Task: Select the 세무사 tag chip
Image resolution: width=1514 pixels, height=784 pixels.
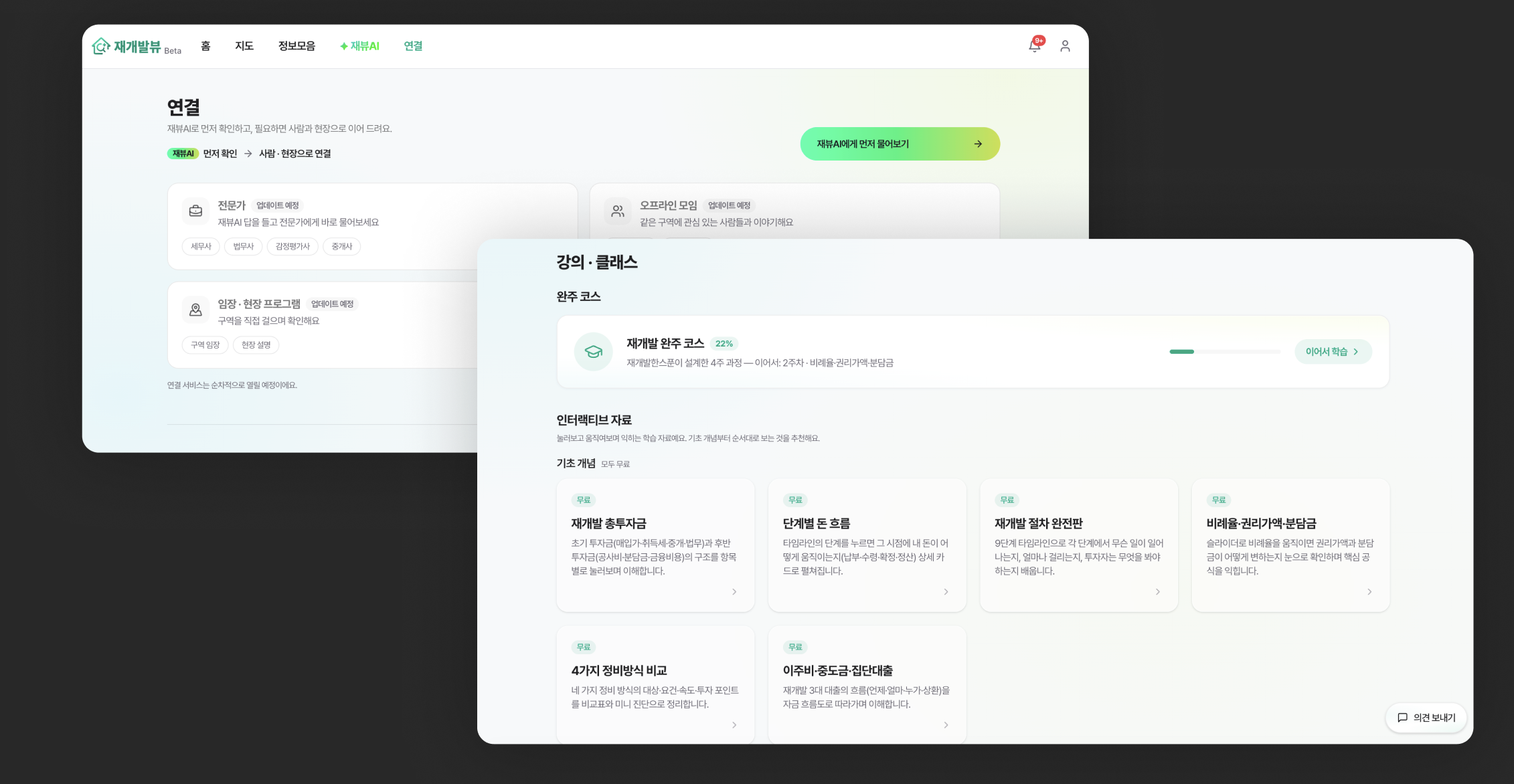Action: coord(201,246)
